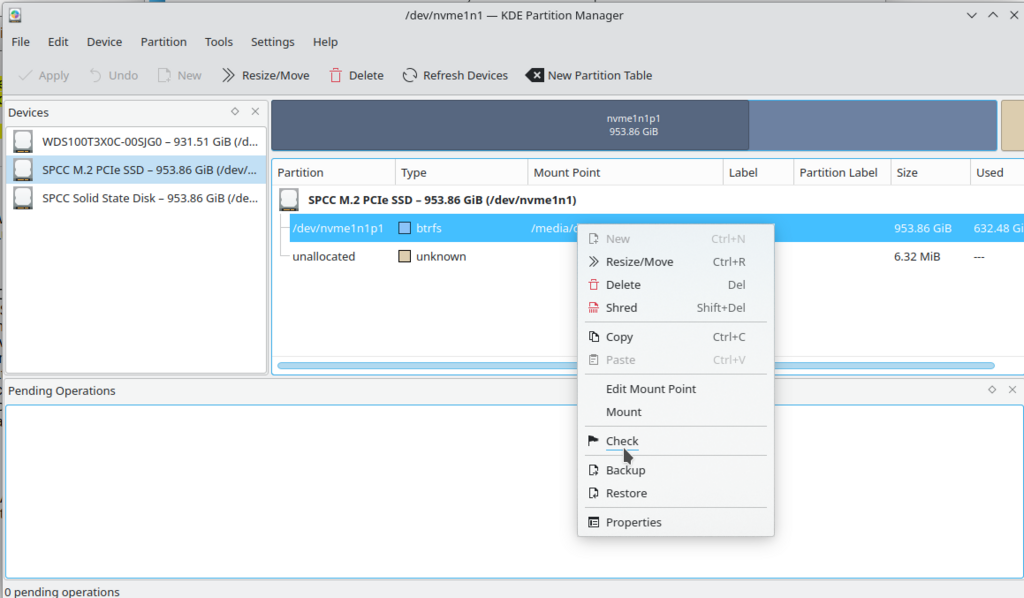1024x598 pixels.
Task: Select the WDS100T3X0C disk drive icon
Action: [23, 141]
